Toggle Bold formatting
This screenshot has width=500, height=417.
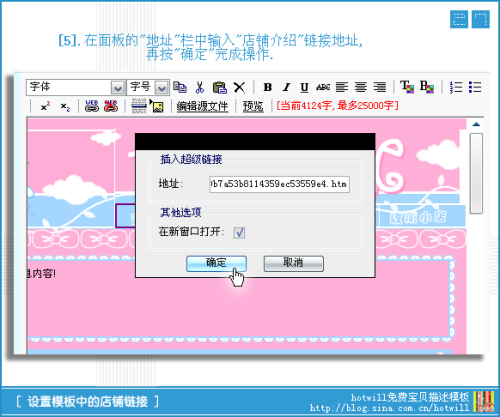coord(267,87)
